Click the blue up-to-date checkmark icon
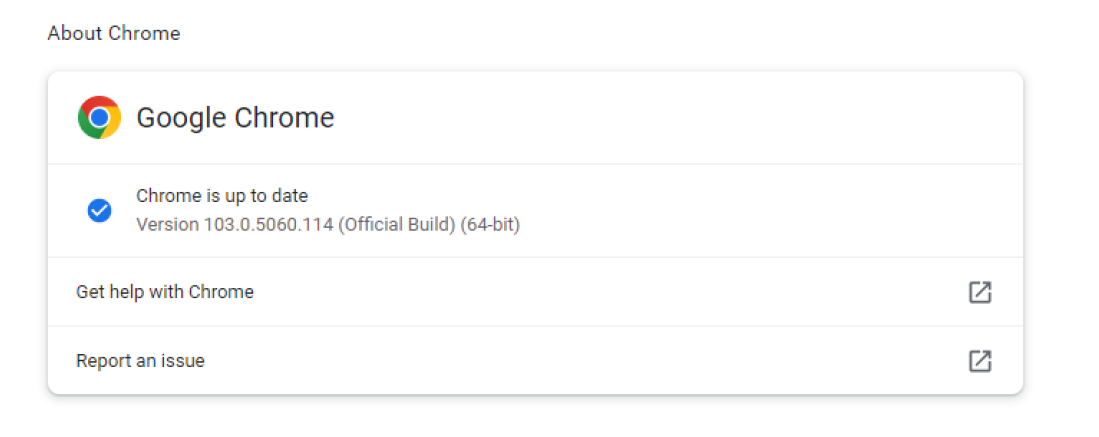 click(x=99, y=210)
